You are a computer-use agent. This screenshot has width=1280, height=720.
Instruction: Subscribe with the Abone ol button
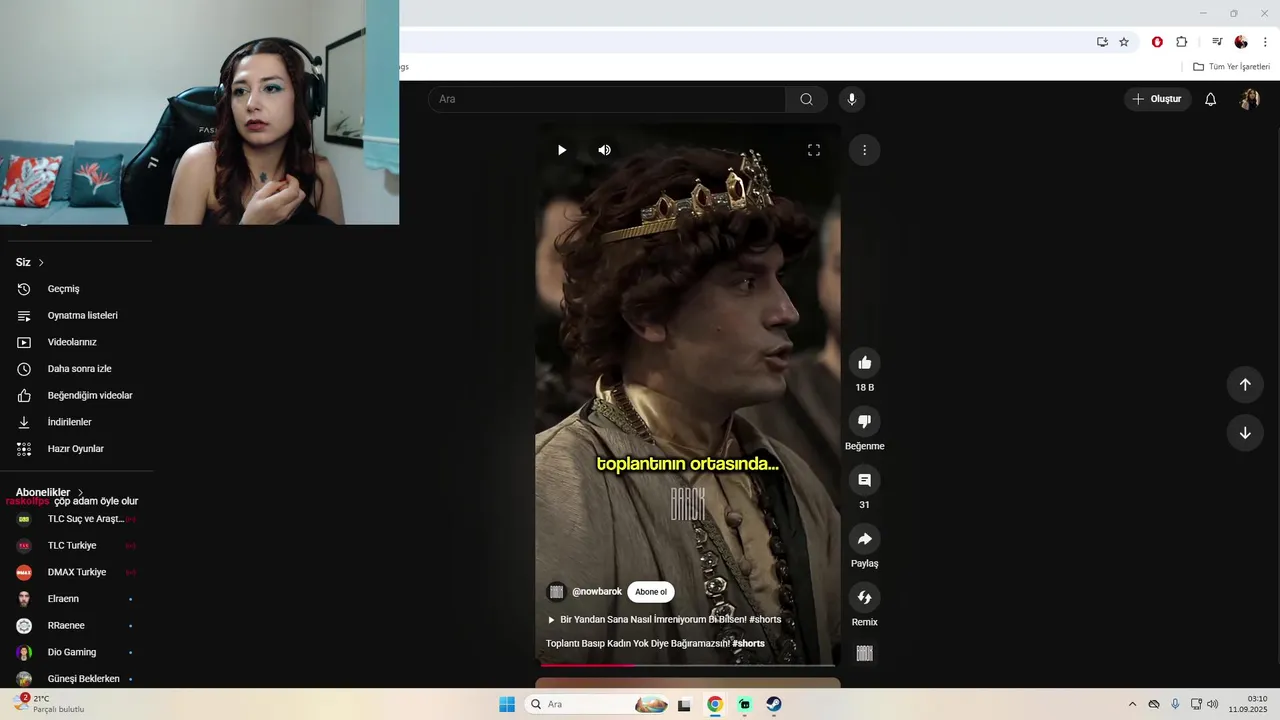[x=651, y=592]
